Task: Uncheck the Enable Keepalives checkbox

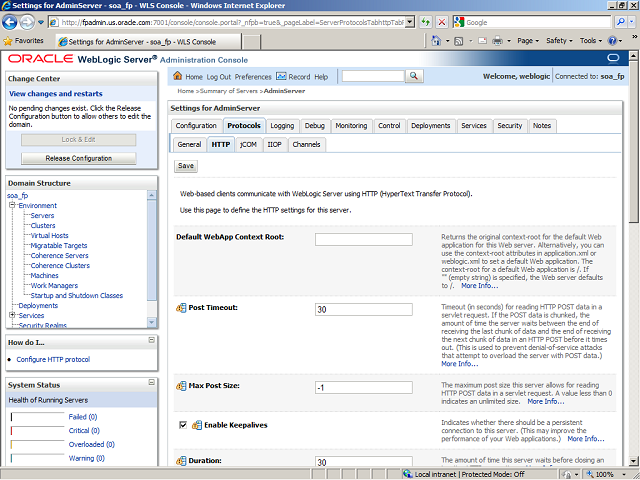Action: coord(182,425)
